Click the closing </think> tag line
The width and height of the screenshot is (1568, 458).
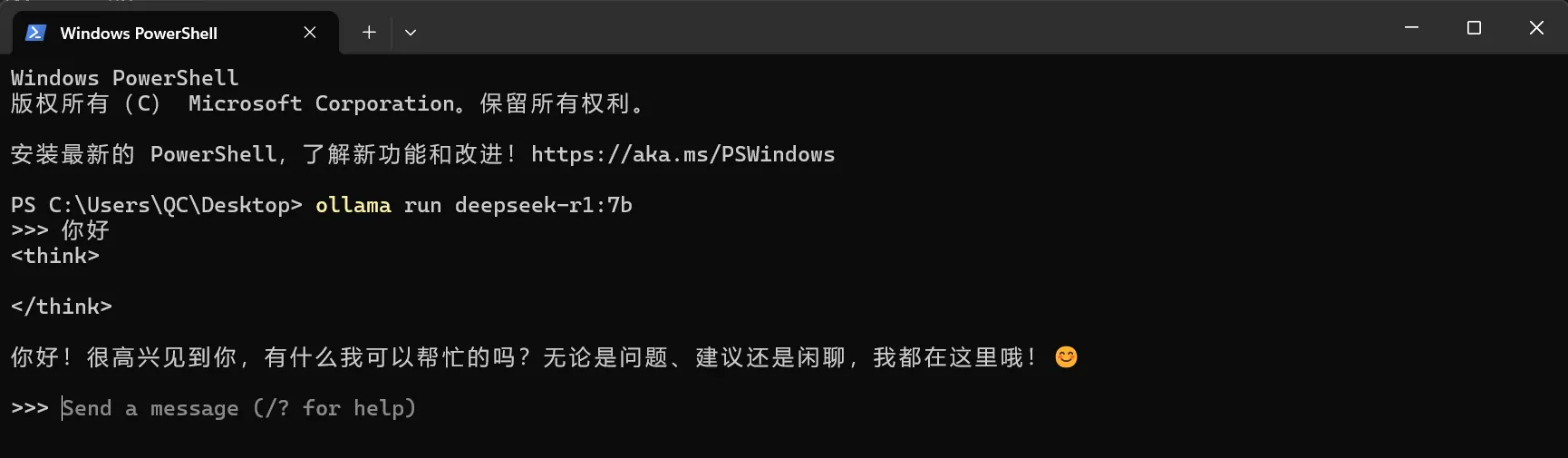[x=62, y=307]
